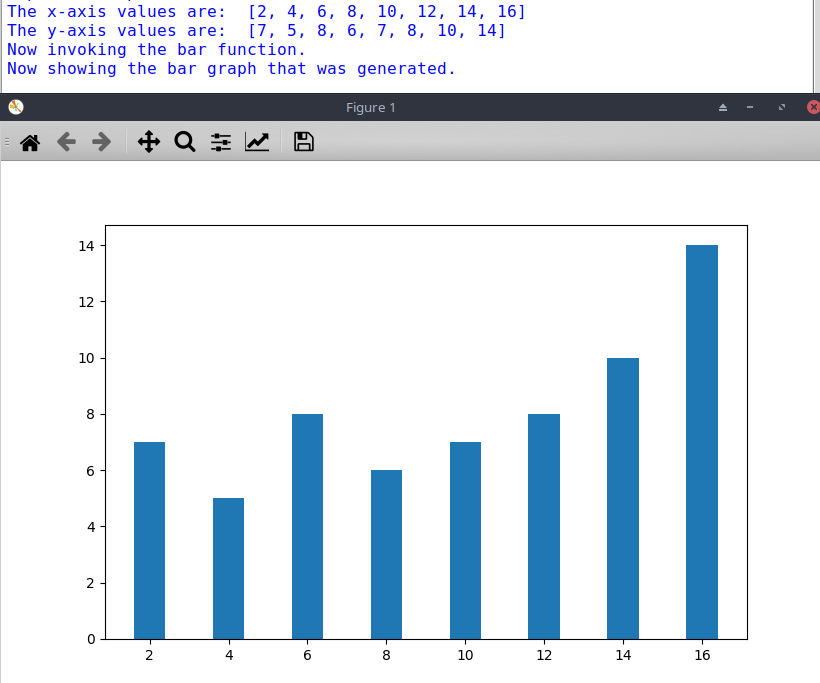Go forward to next plot view
Image resolution: width=820 pixels, height=683 pixels.
point(101,142)
